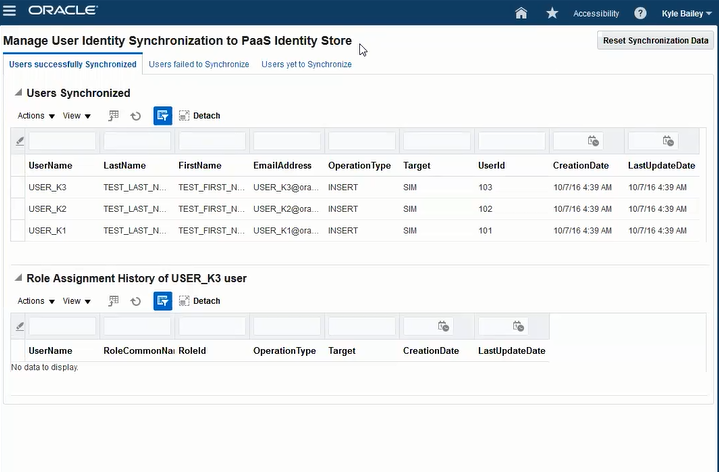Screen dimensions: 719x472
Task: Sort by RoleId column header
Action: click(x=192, y=351)
